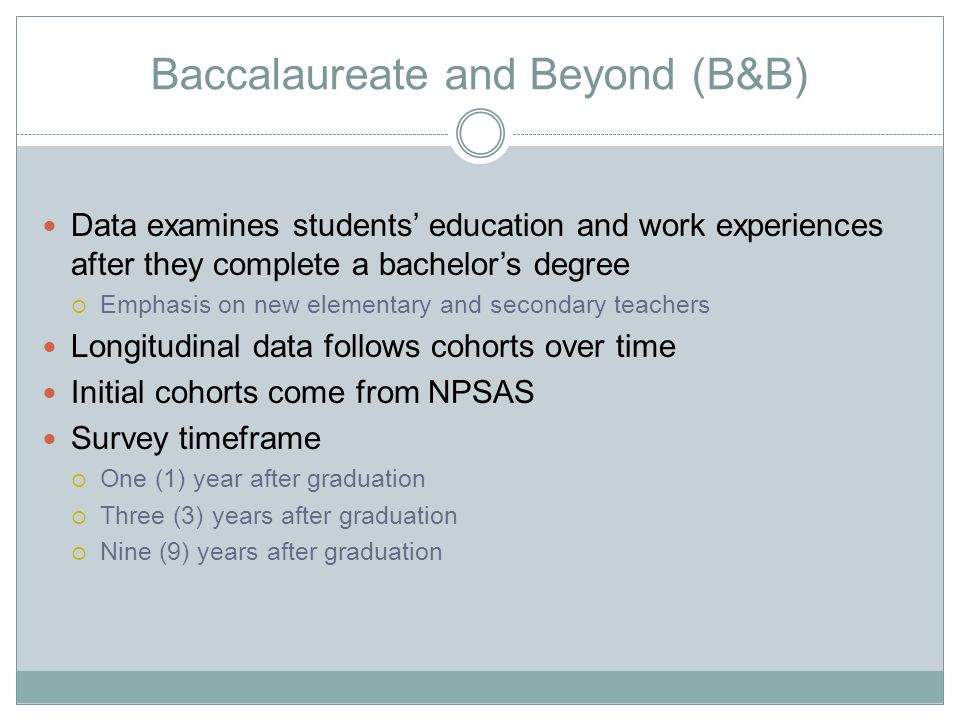This screenshot has height=720, width=960.
Task: Click the orange bullet before Survey timeframe
Action: [x=50, y=439]
